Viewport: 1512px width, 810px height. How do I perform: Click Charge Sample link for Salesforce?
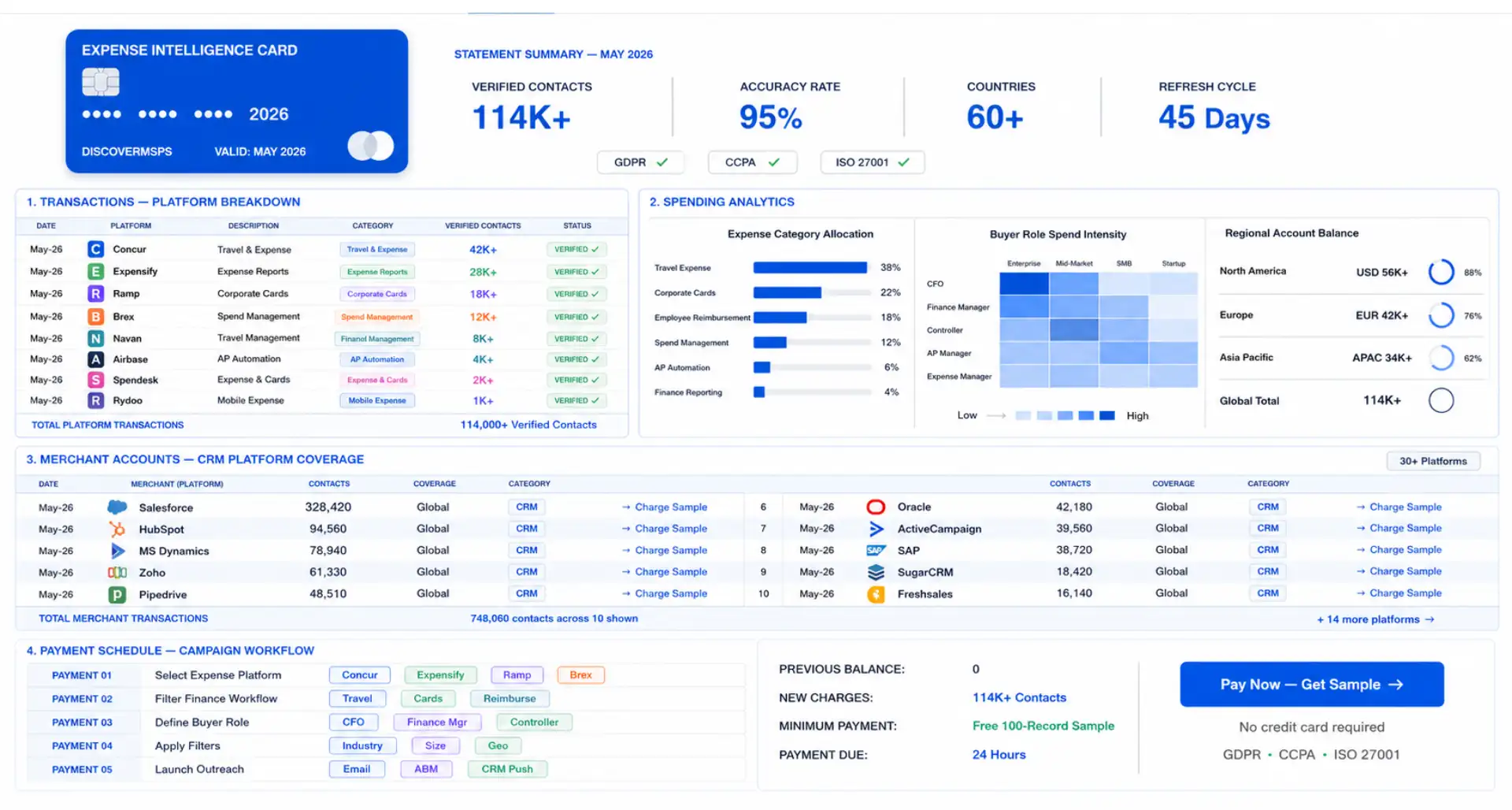pyautogui.click(x=665, y=507)
